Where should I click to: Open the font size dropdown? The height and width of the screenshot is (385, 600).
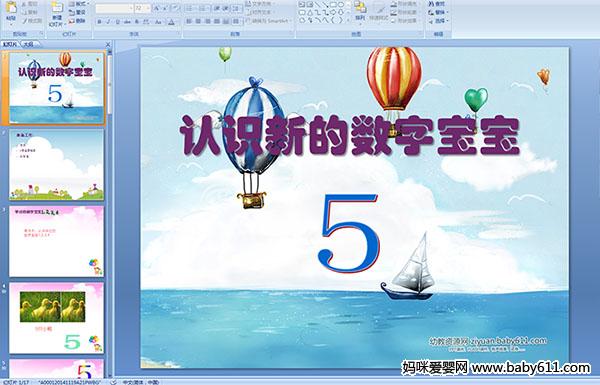148,8
